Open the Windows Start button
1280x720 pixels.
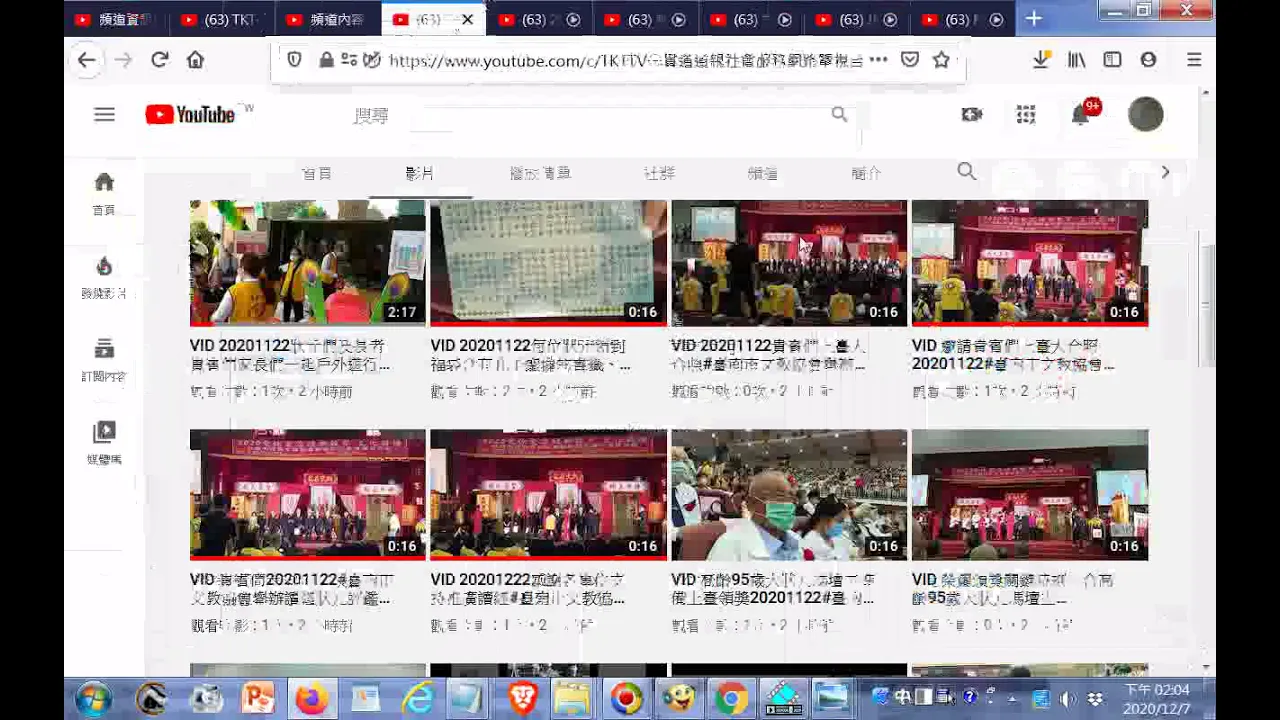[93, 697]
